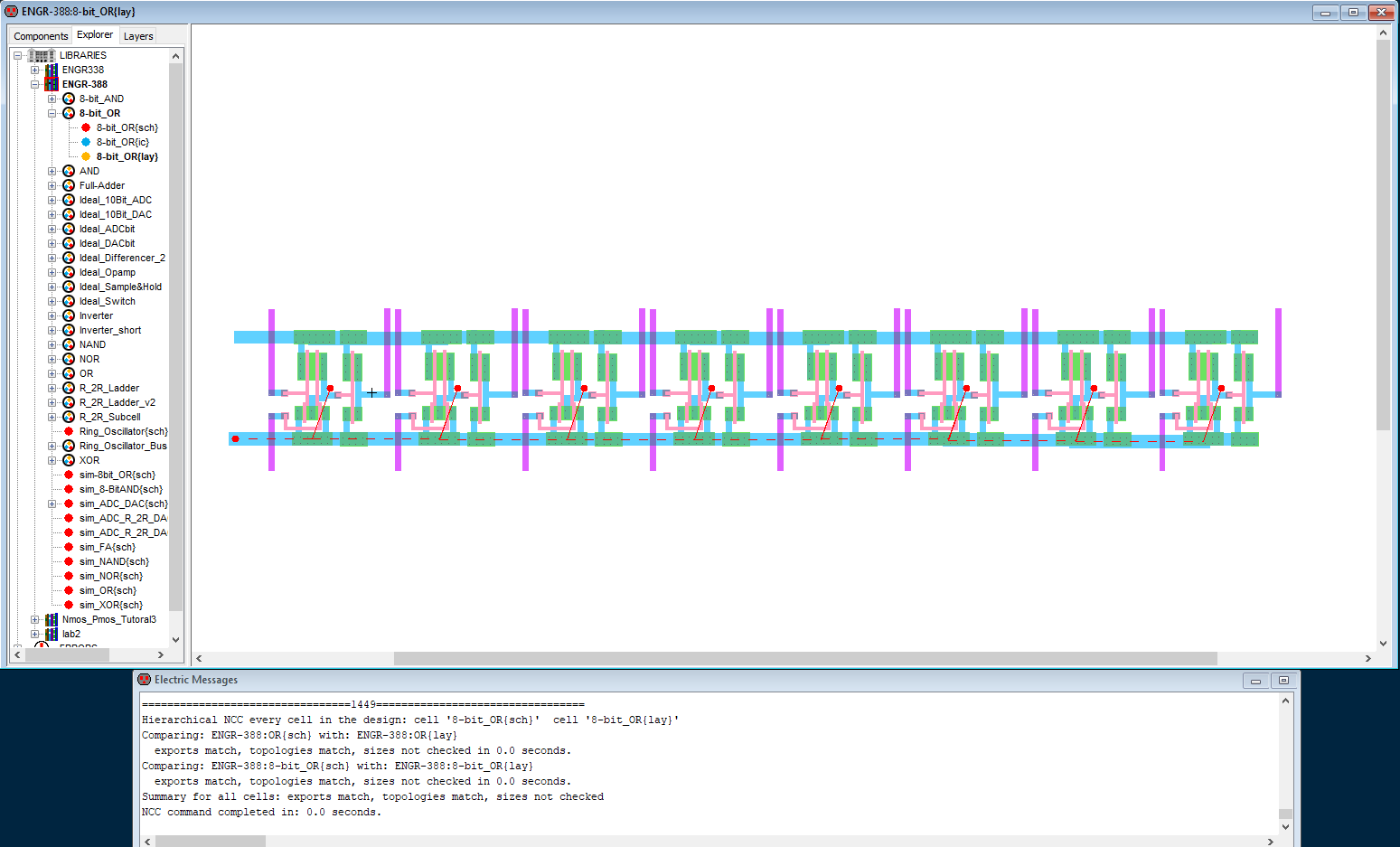Switch to the Components tab
The width and height of the screenshot is (1400, 847).
41,36
